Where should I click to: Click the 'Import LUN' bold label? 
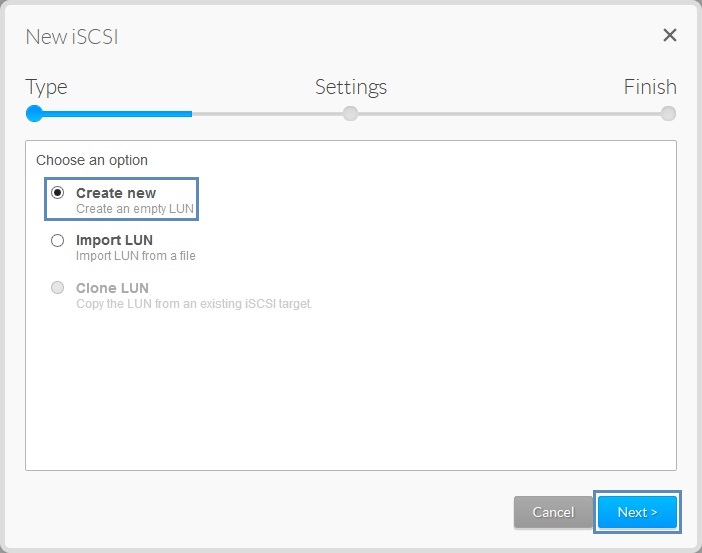pyautogui.click(x=114, y=240)
